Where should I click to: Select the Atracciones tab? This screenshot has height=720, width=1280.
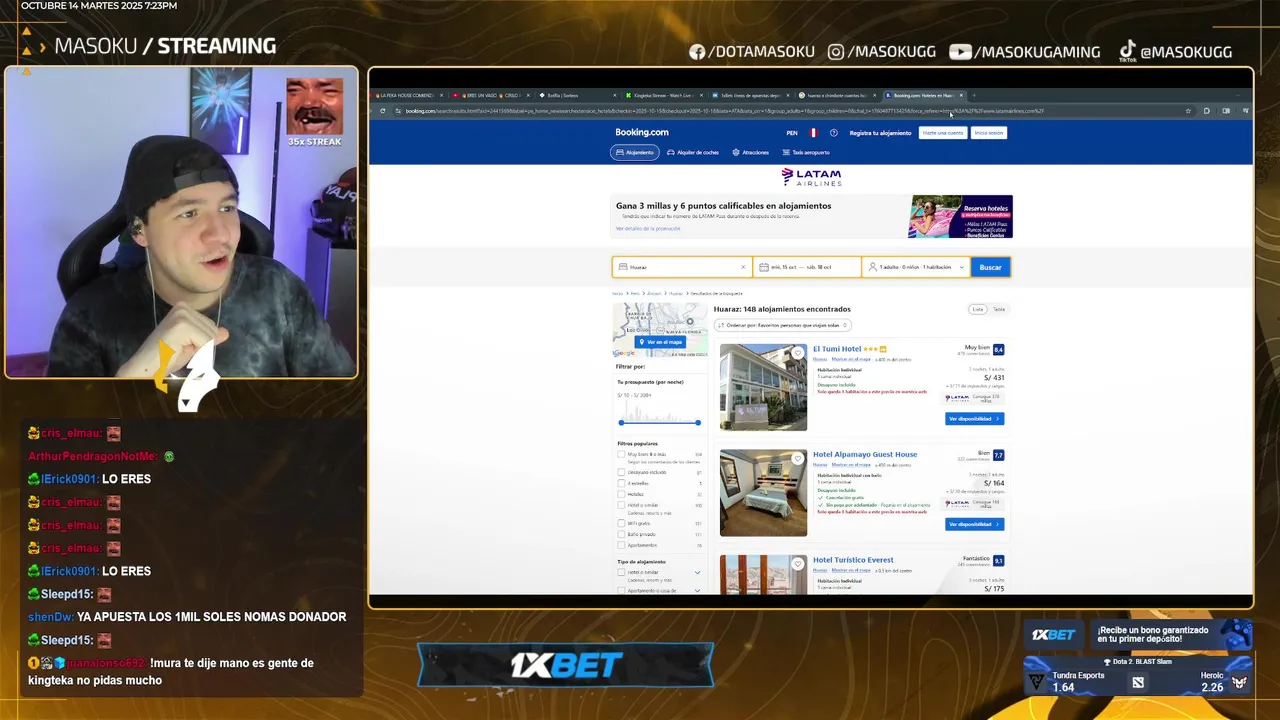pos(751,152)
